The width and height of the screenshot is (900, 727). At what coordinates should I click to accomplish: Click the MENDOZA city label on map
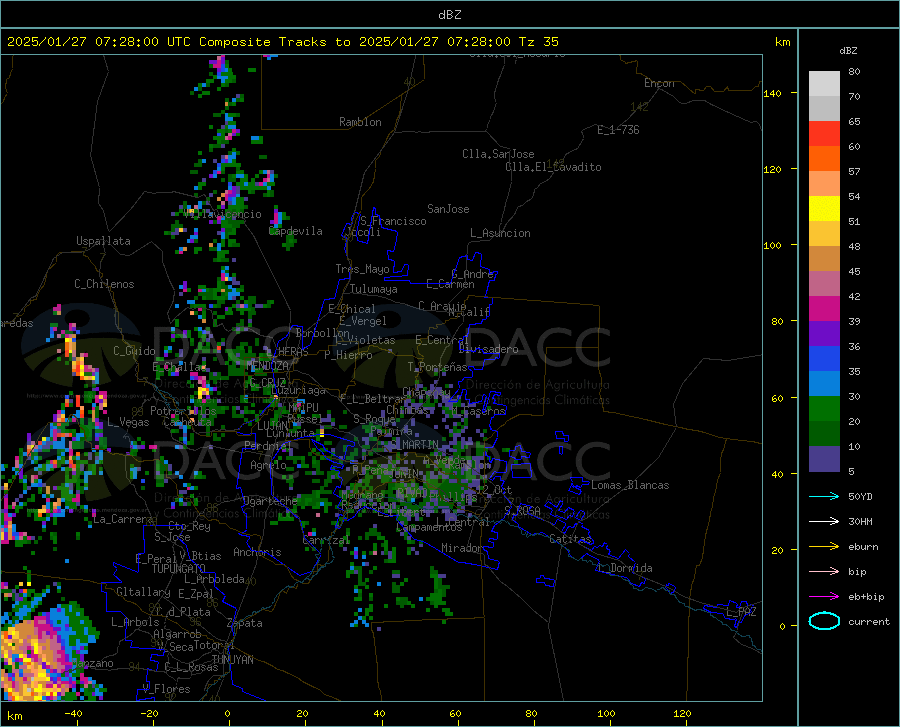click(x=267, y=366)
